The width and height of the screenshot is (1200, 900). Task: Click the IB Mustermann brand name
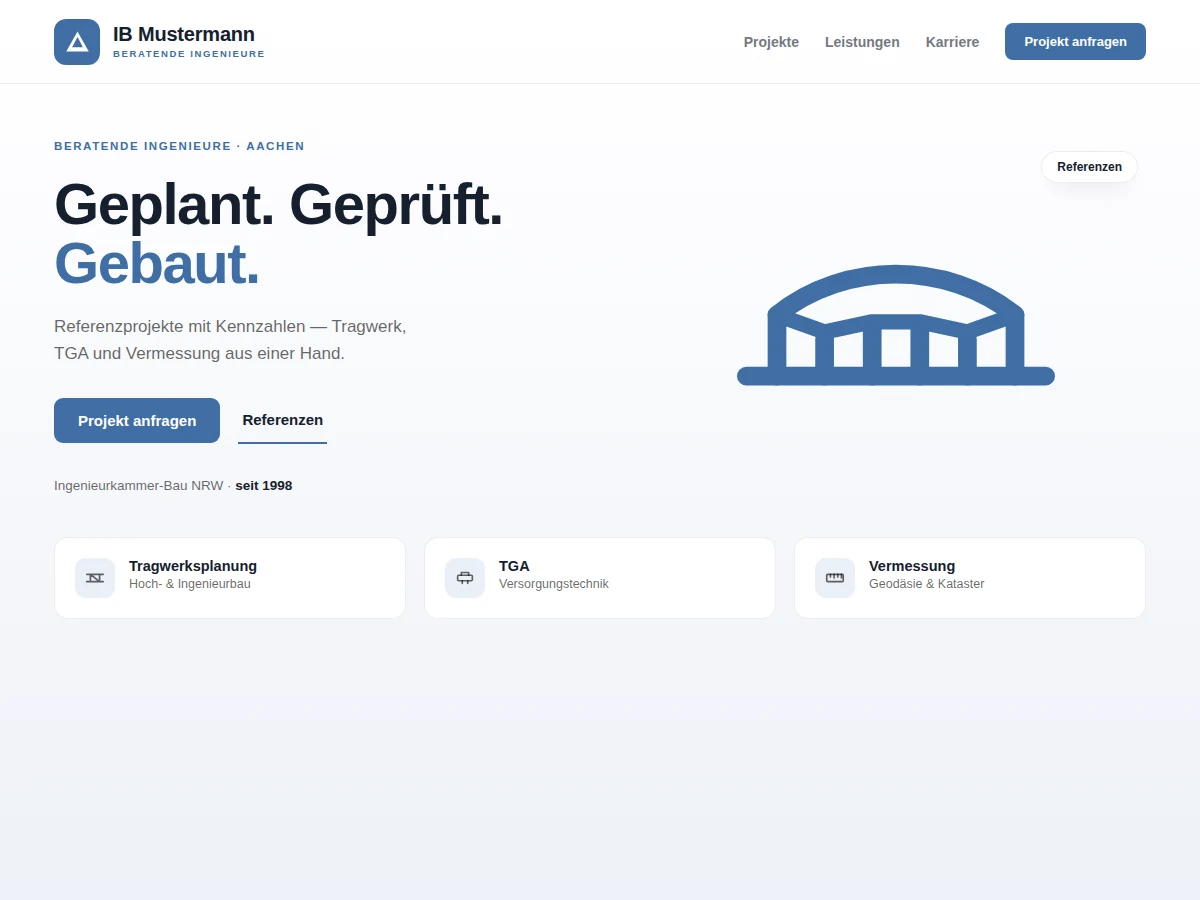click(x=184, y=34)
